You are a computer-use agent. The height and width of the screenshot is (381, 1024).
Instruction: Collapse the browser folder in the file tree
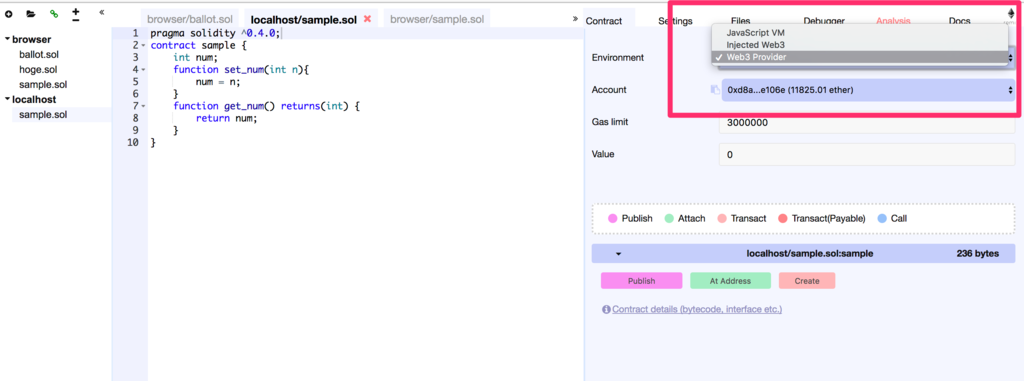pos(7,39)
